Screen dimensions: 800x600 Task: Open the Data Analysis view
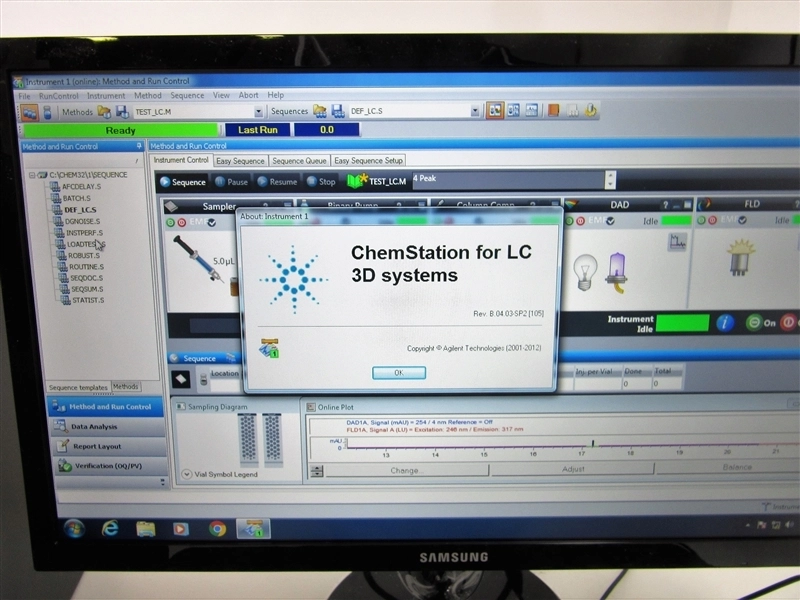(x=109, y=427)
